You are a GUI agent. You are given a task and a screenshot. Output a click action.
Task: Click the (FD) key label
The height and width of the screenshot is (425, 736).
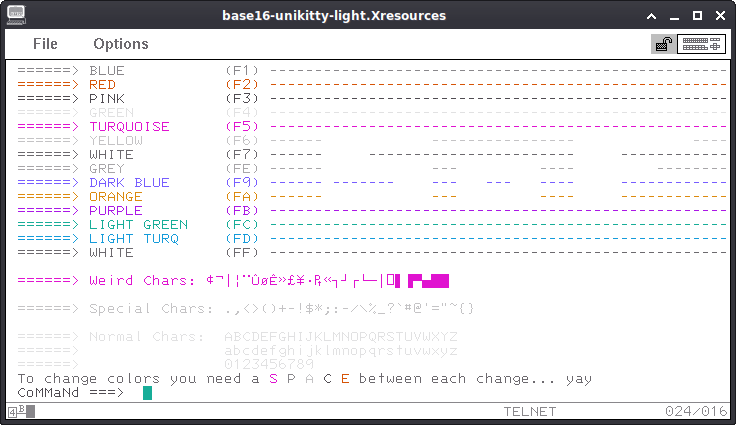pyautogui.click(x=242, y=239)
